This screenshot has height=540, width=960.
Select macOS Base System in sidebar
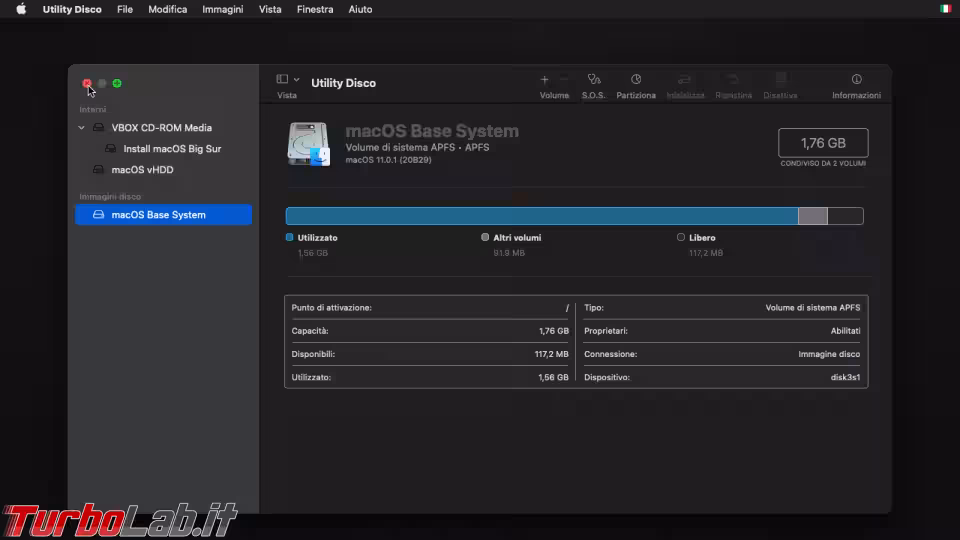coord(158,215)
